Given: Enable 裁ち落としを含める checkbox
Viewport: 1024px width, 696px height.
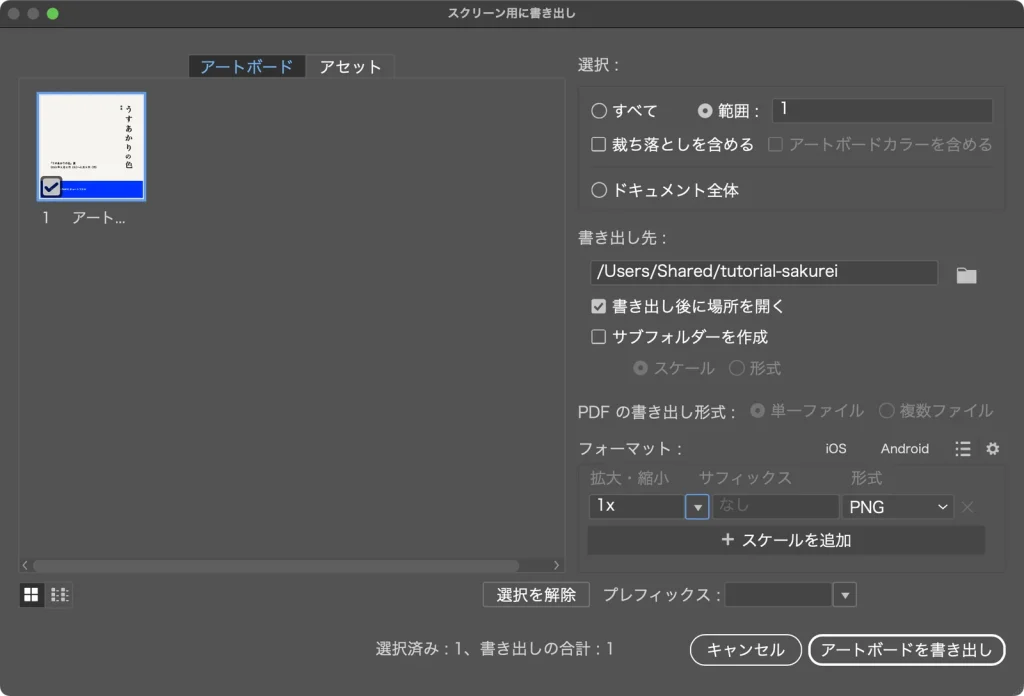Looking at the screenshot, I should pos(598,144).
